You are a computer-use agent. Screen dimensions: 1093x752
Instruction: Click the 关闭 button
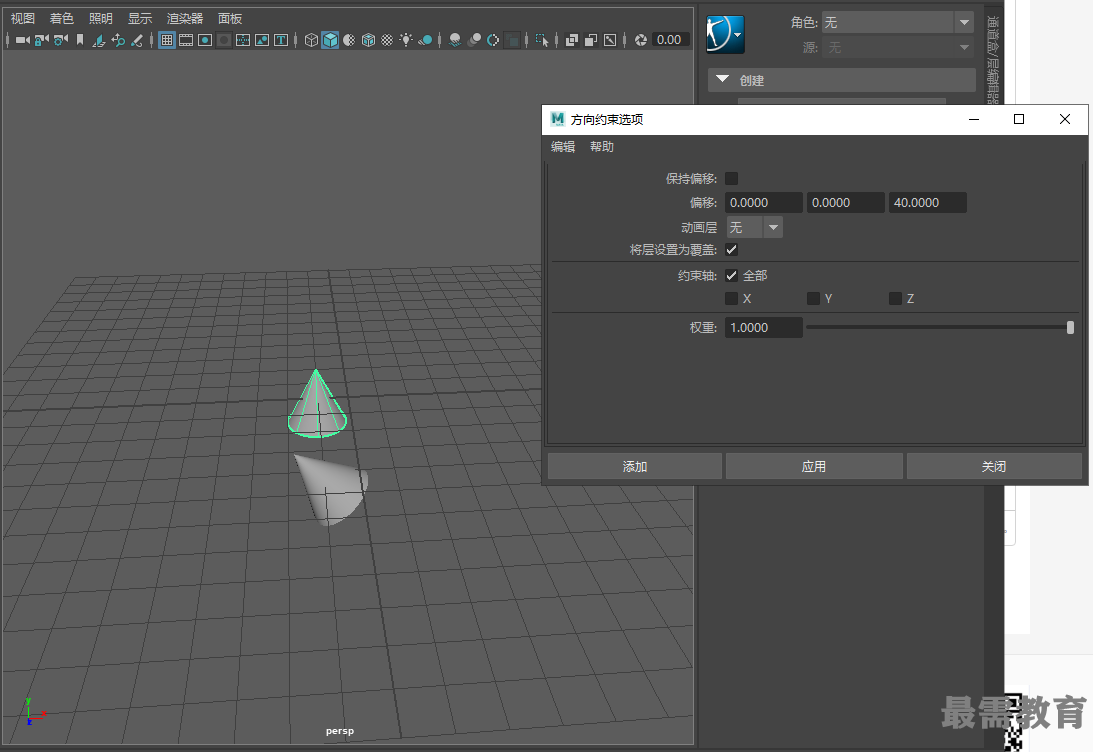tap(994, 466)
